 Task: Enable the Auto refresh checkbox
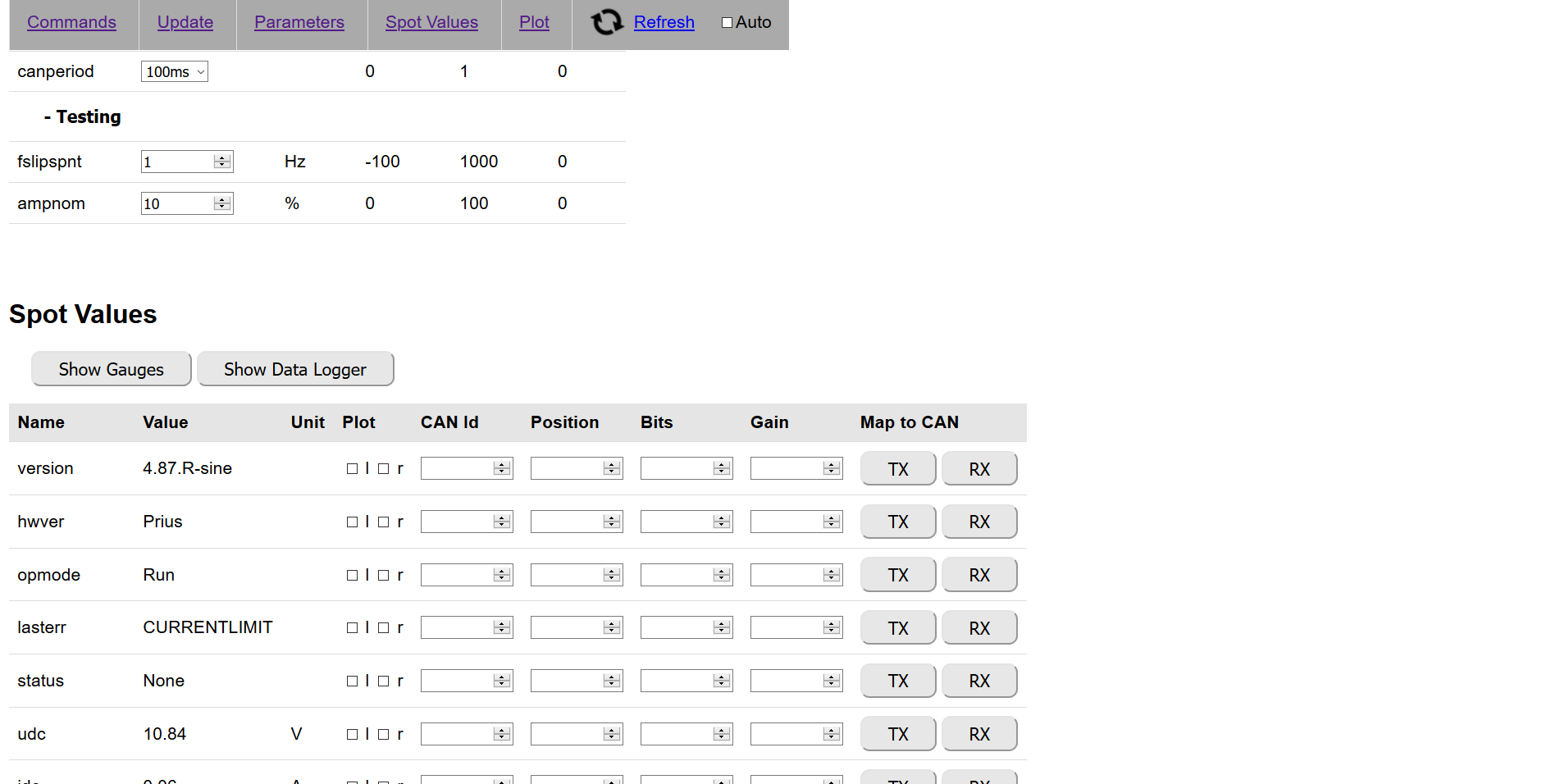727,23
